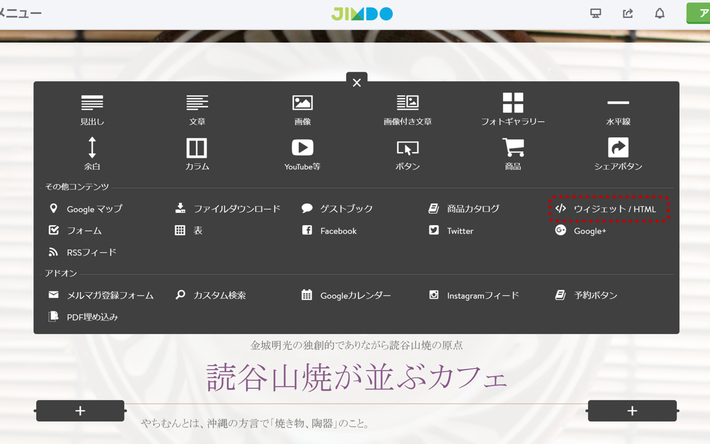Viewport: 710px width, 444px height.
Task: Select the 金城明光の独創的 subtitle text
Action: pyautogui.click(x=357, y=345)
